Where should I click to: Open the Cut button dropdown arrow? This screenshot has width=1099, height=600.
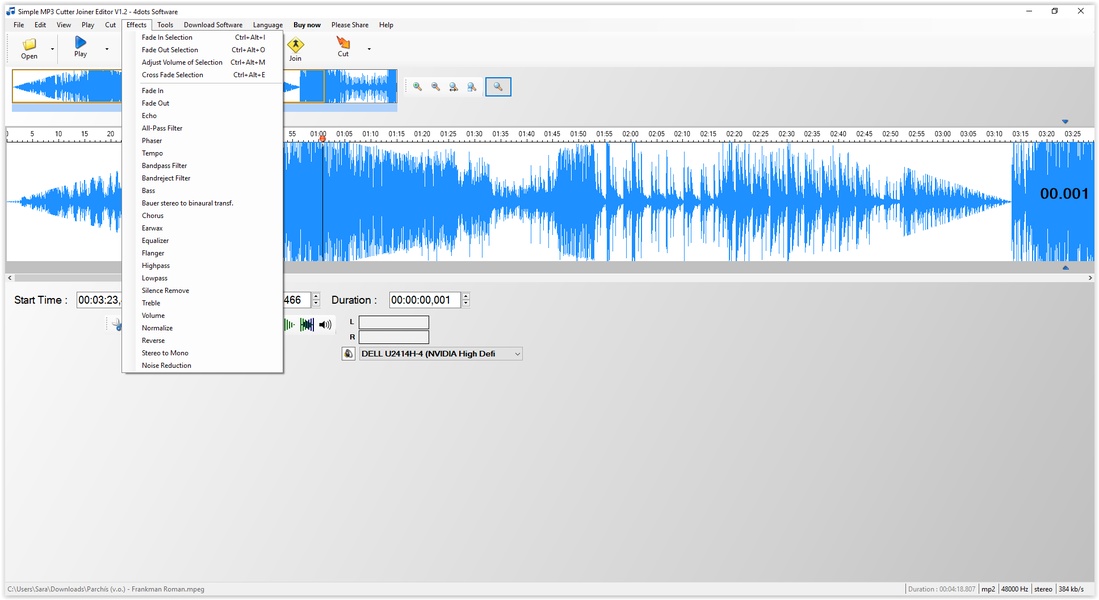point(369,49)
